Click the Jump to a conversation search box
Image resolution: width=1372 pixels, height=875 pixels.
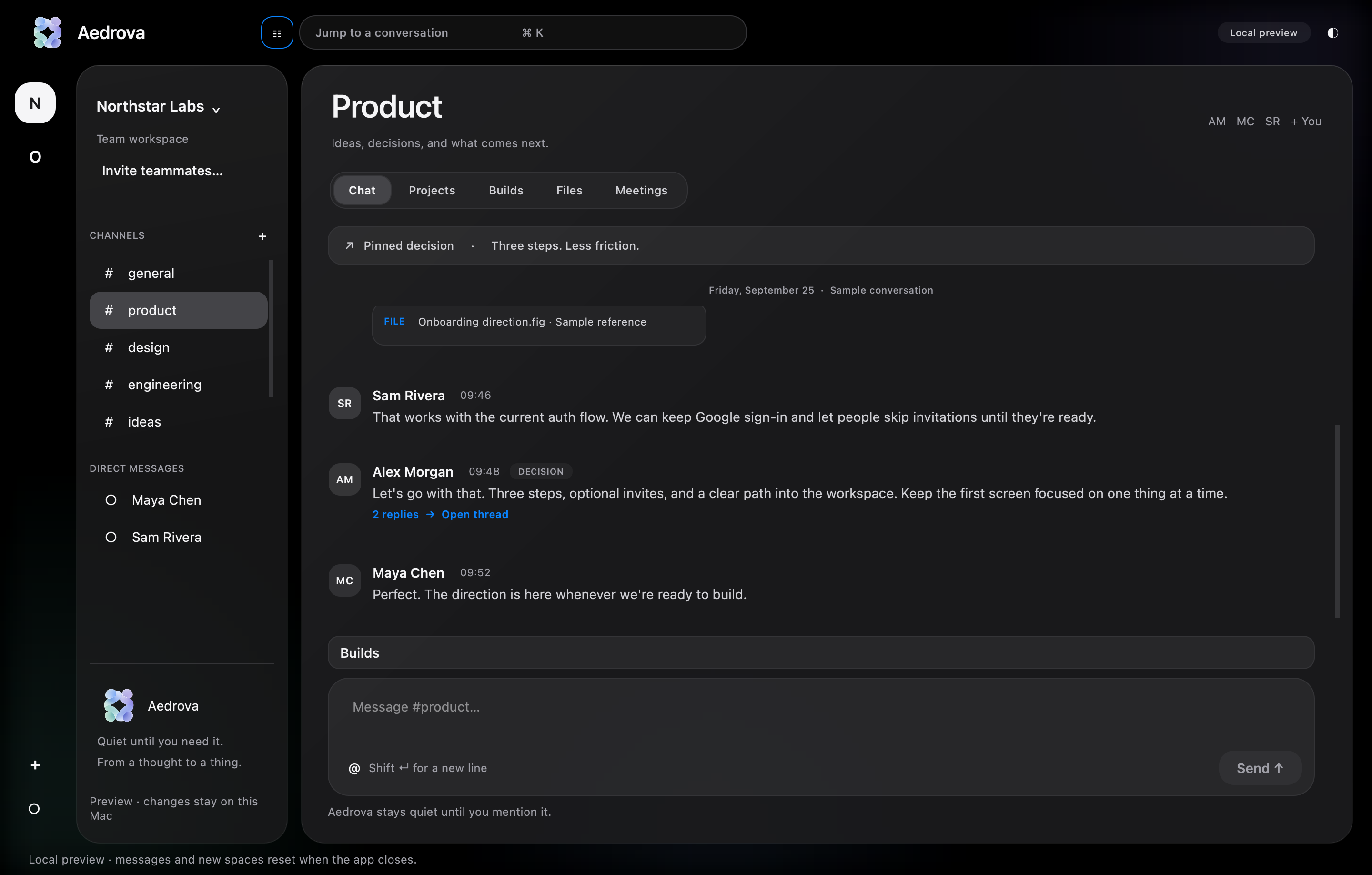pos(523,33)
